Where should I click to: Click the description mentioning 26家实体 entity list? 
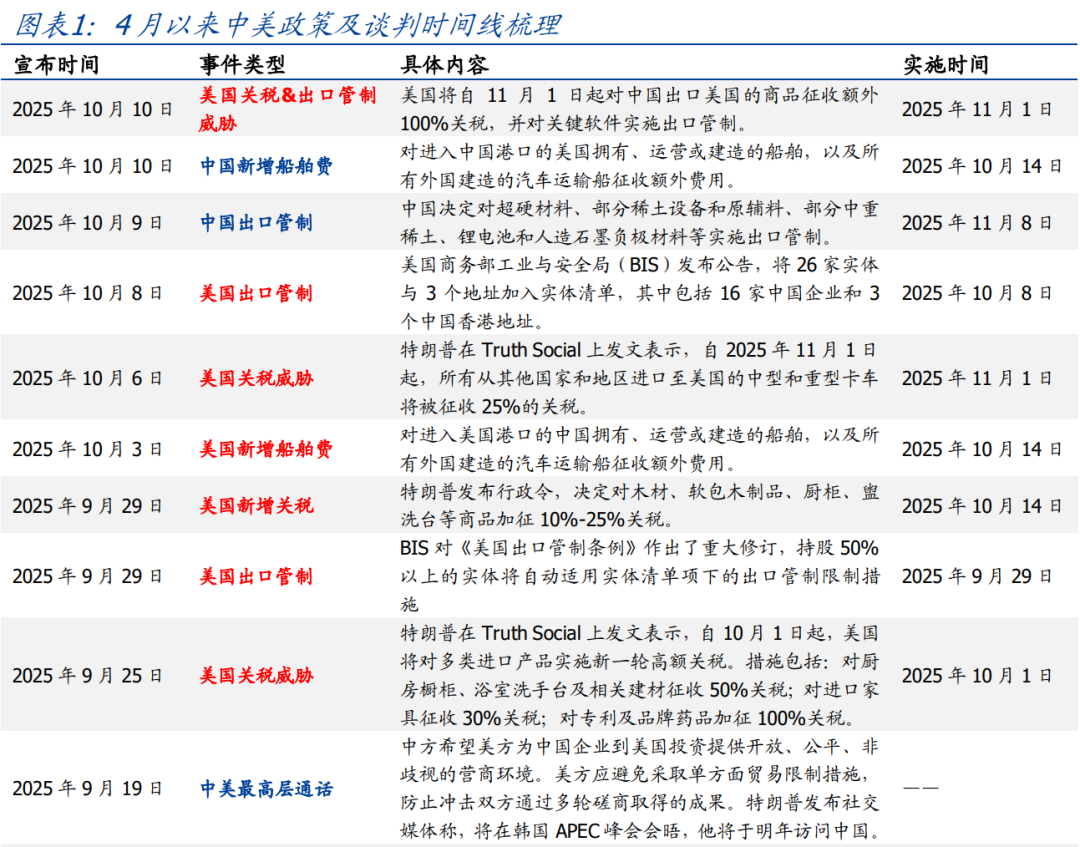tap(640, 293)
